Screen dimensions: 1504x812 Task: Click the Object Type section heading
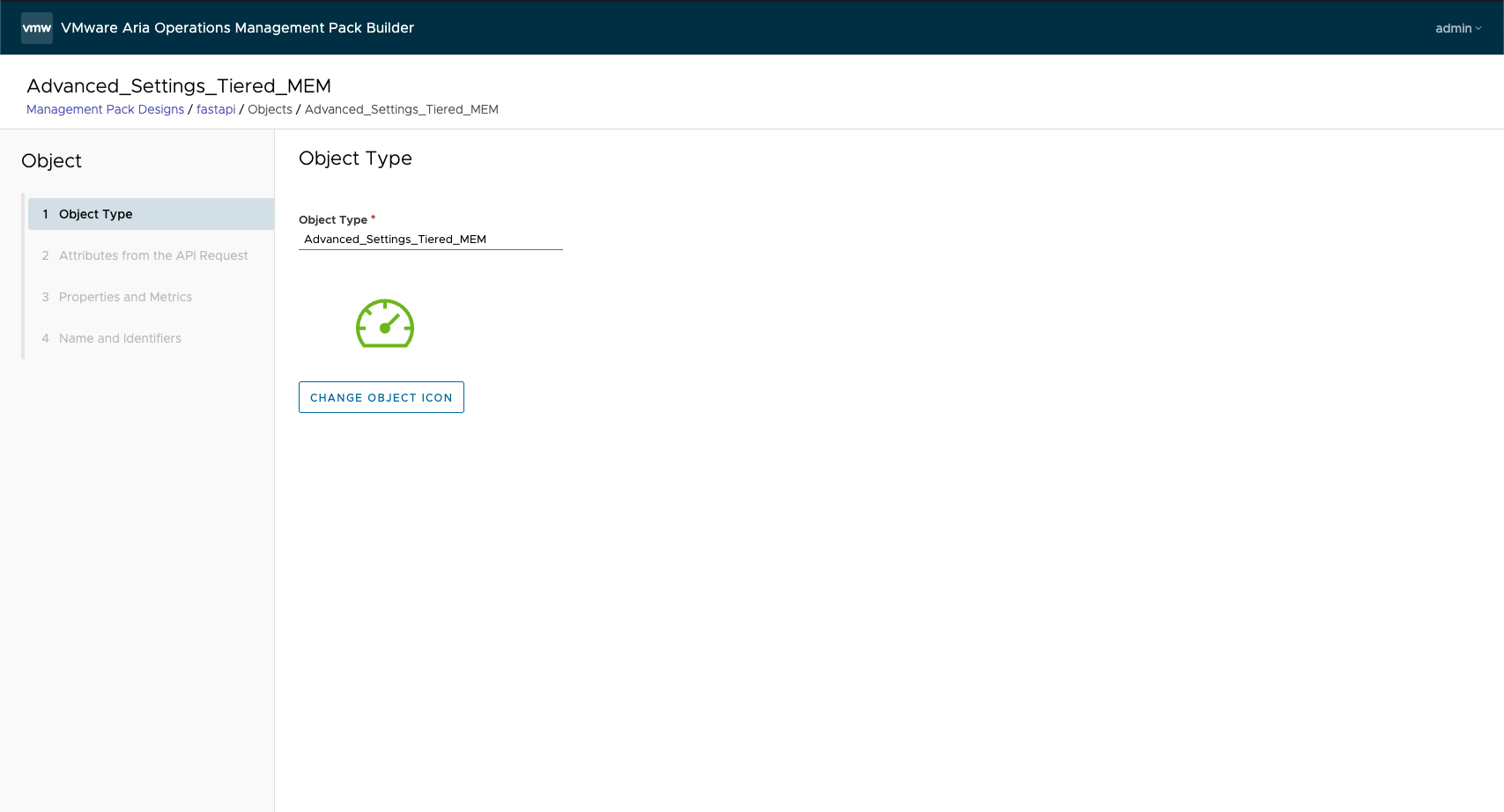point(355,159)
